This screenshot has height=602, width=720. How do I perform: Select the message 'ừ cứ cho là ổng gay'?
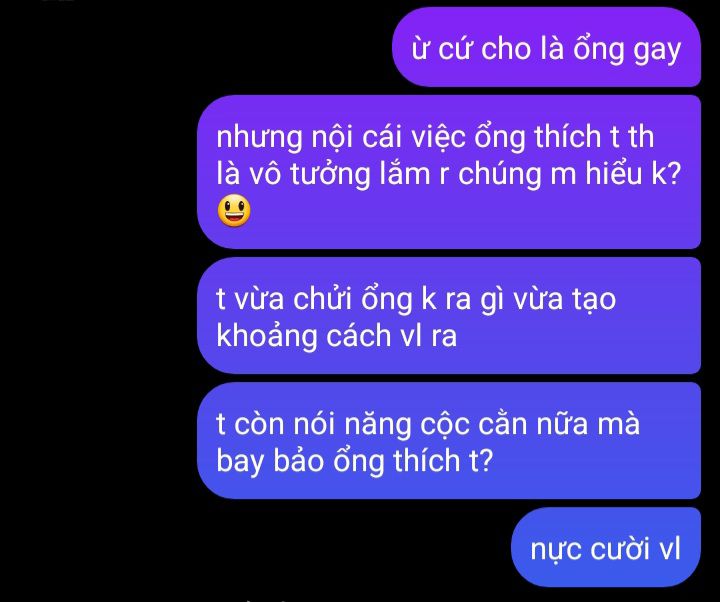(x=546, y=47)
